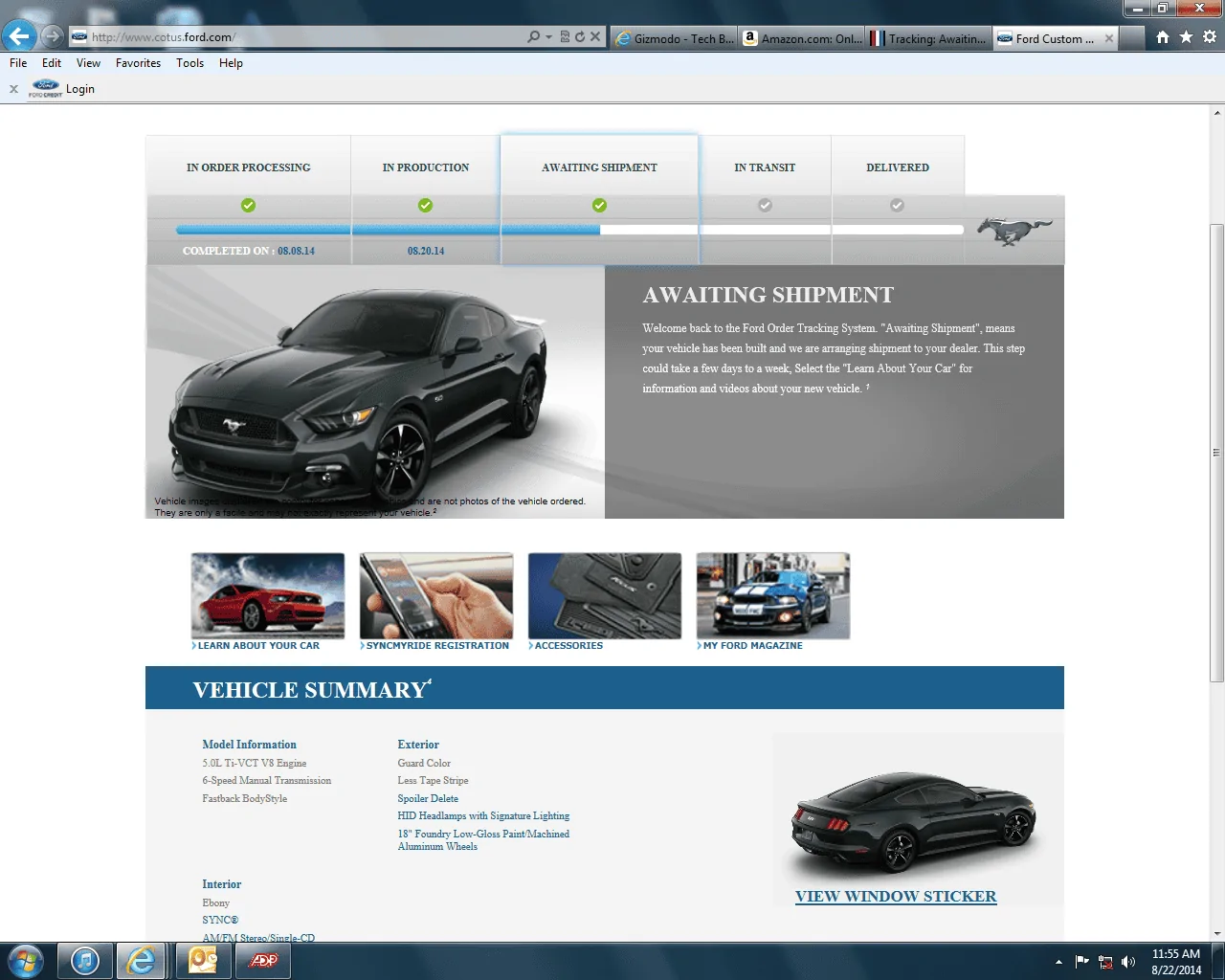Click the browser Forward arrow button
The image size is (1225, 980).
(53, 37)
